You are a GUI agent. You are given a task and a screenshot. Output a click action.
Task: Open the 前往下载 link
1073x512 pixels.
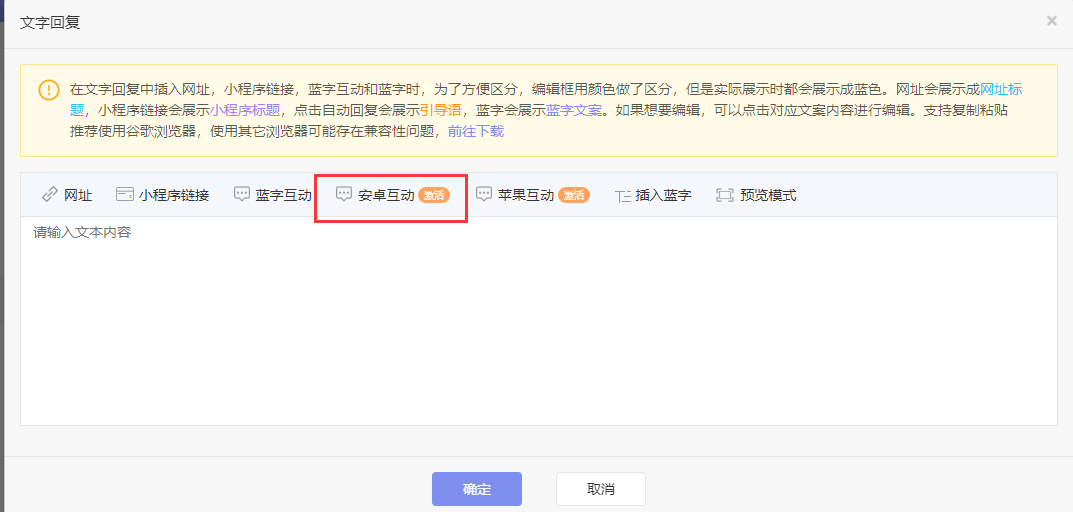tap(476, 131)
